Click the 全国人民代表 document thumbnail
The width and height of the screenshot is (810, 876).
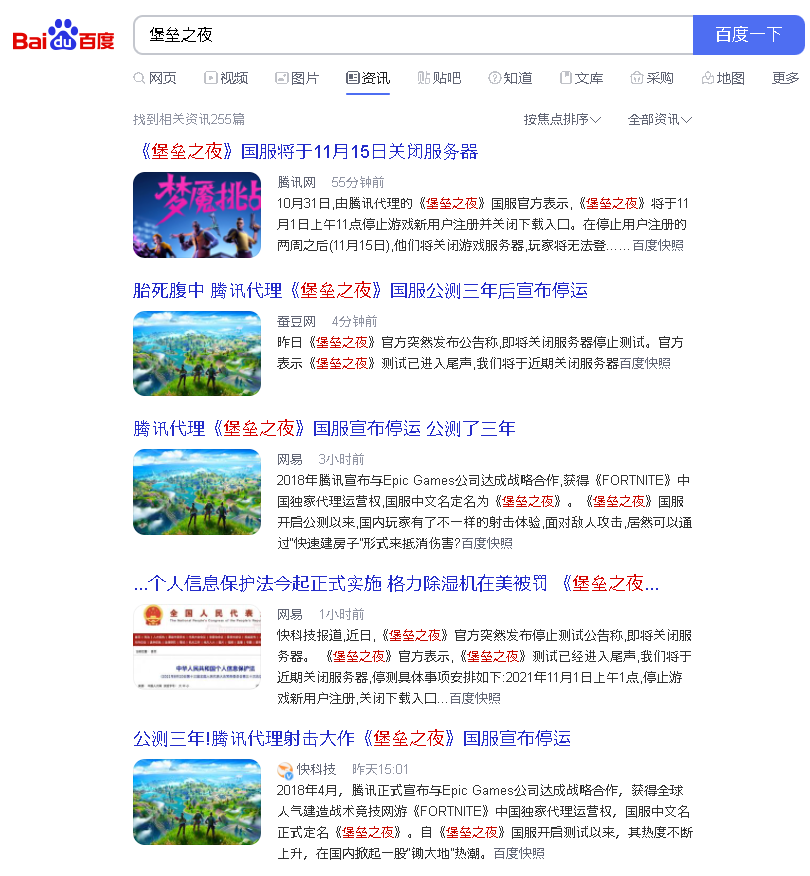(x=197, y=646)
